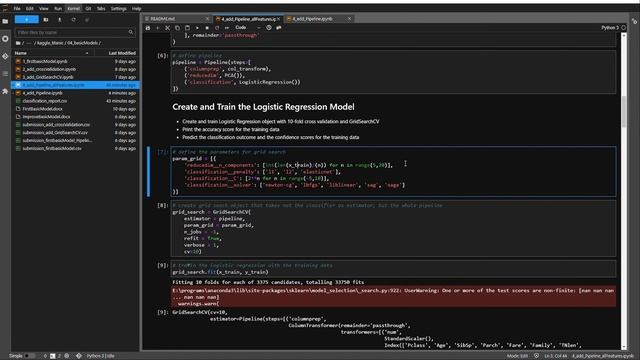Open the Running Terminals and Kernels sidebar
Screen dimensions: 640x360
point(5,39)
